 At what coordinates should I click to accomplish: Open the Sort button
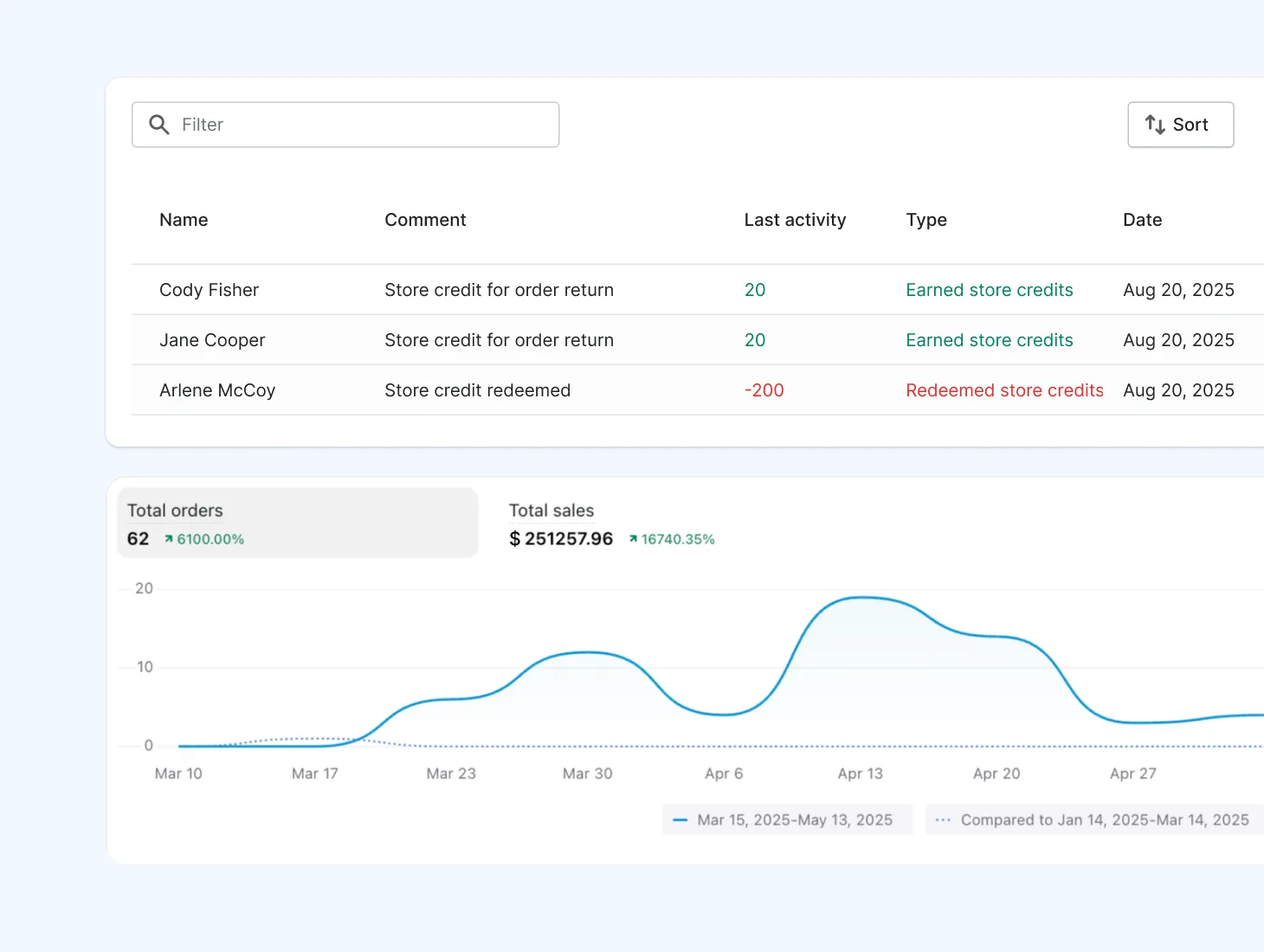coord(1180,125)
